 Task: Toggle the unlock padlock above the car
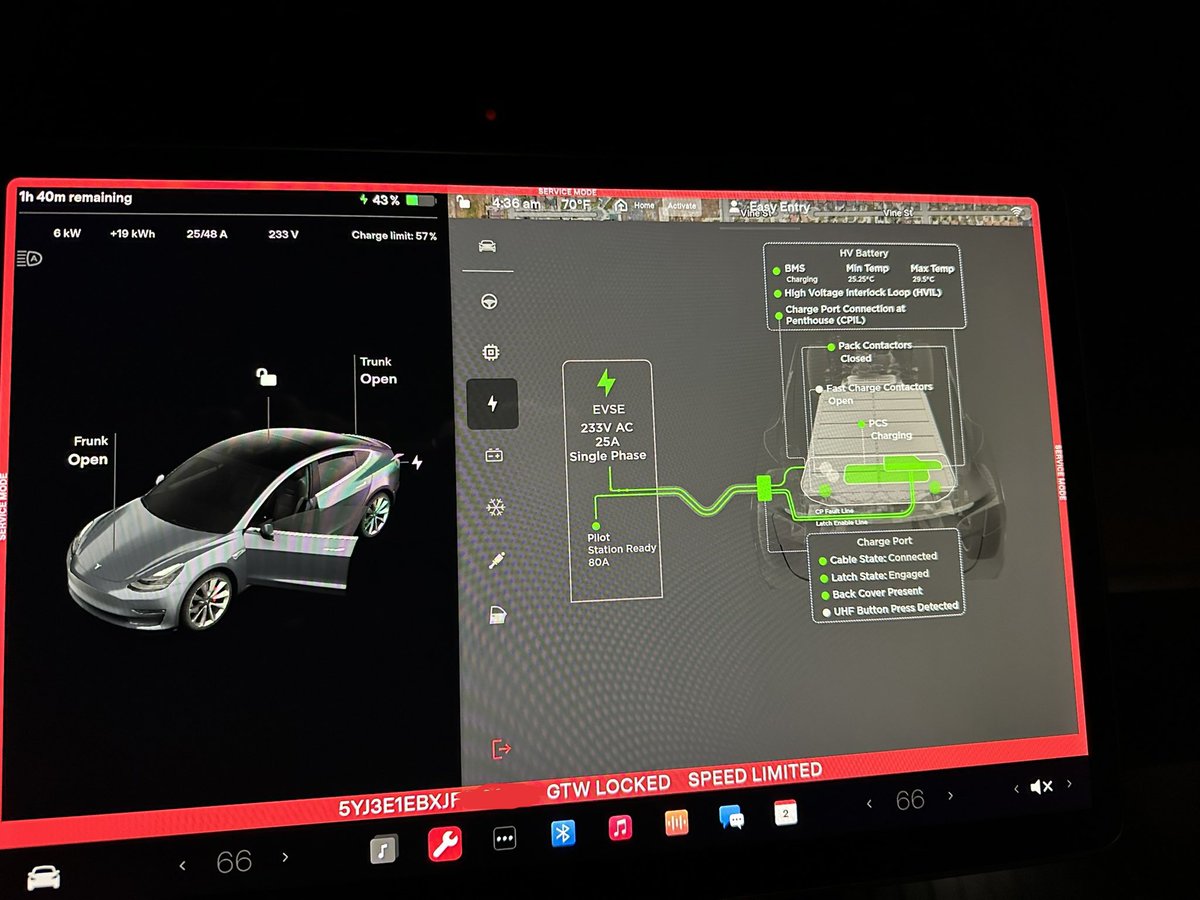click(x=266, y=376)
